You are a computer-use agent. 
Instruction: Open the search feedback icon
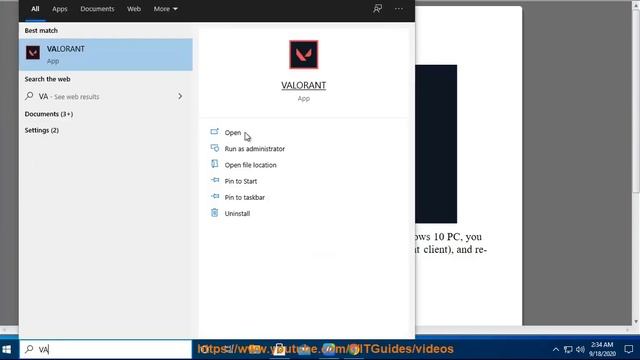click(x=378, y=9)
